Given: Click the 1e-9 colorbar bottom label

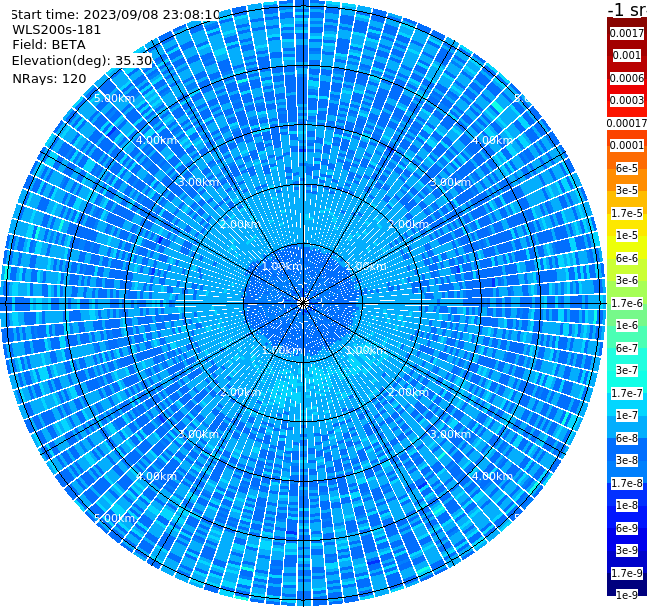Looking at the screenshot, I should pyautogui.click(x=627, y=595).
